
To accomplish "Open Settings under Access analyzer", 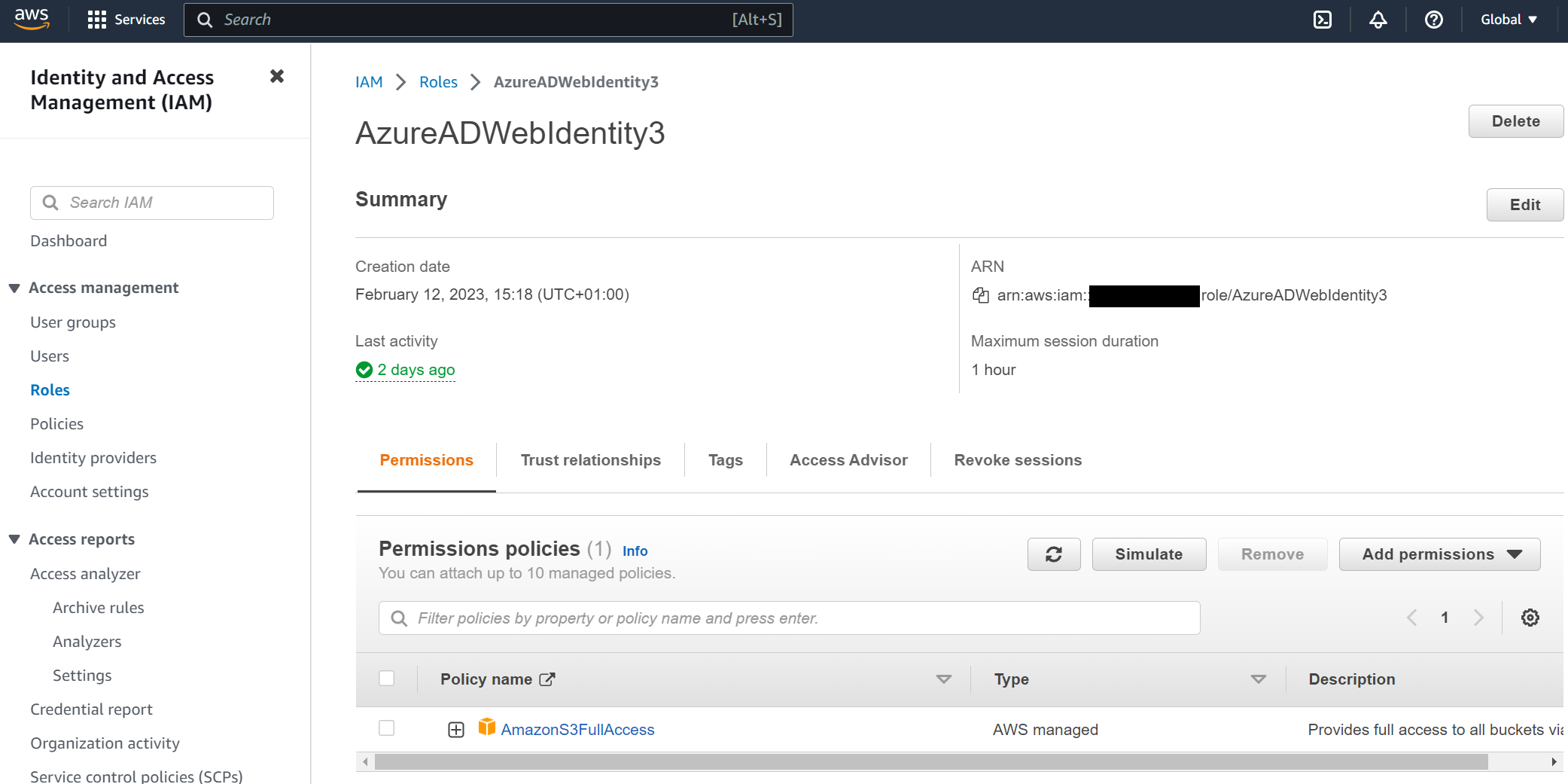I will point(82,676).
